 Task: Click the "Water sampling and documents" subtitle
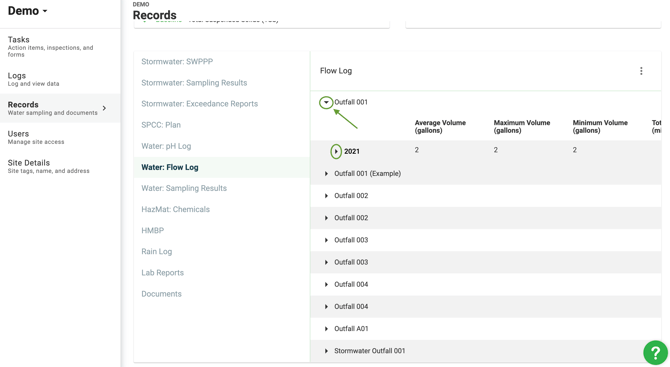(x=53, y=113)
